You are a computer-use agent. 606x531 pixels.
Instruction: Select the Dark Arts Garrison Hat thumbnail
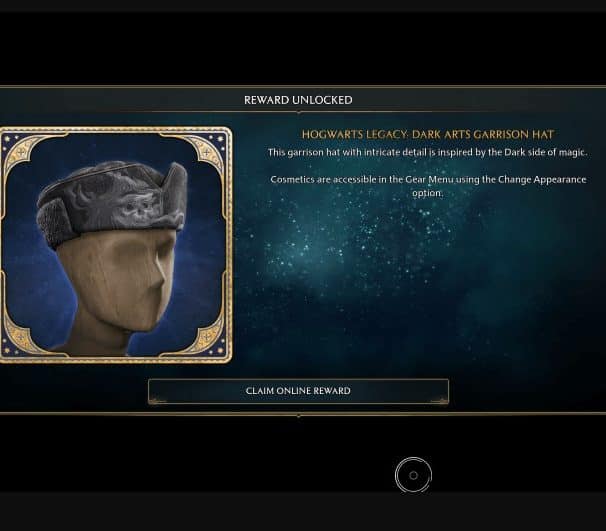click(116, 245)
